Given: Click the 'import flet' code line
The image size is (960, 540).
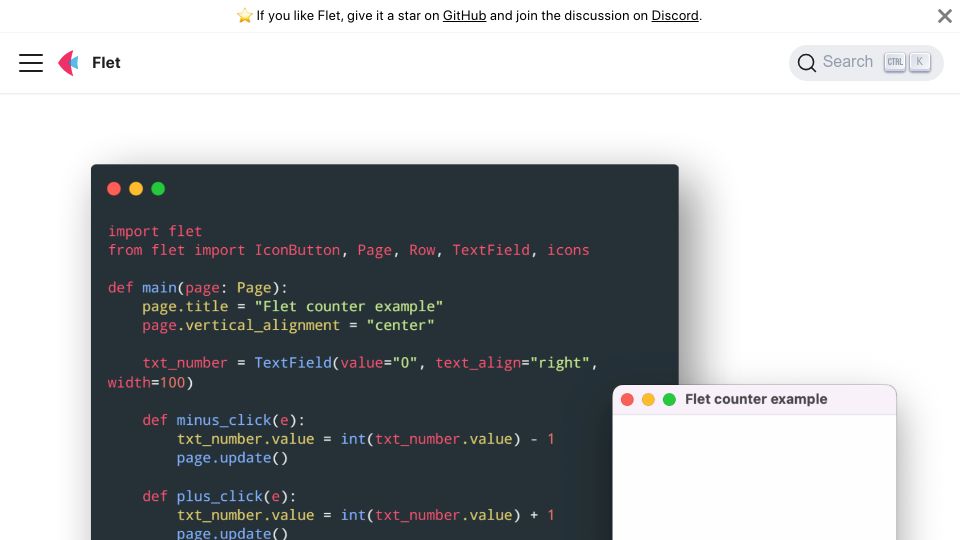Looking at the screenshot, I should click(x=155, y=231).
